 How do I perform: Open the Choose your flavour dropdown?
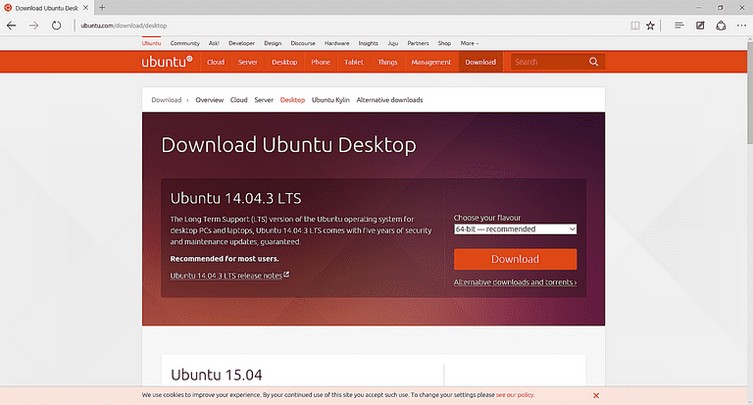[x=515, y=229]
